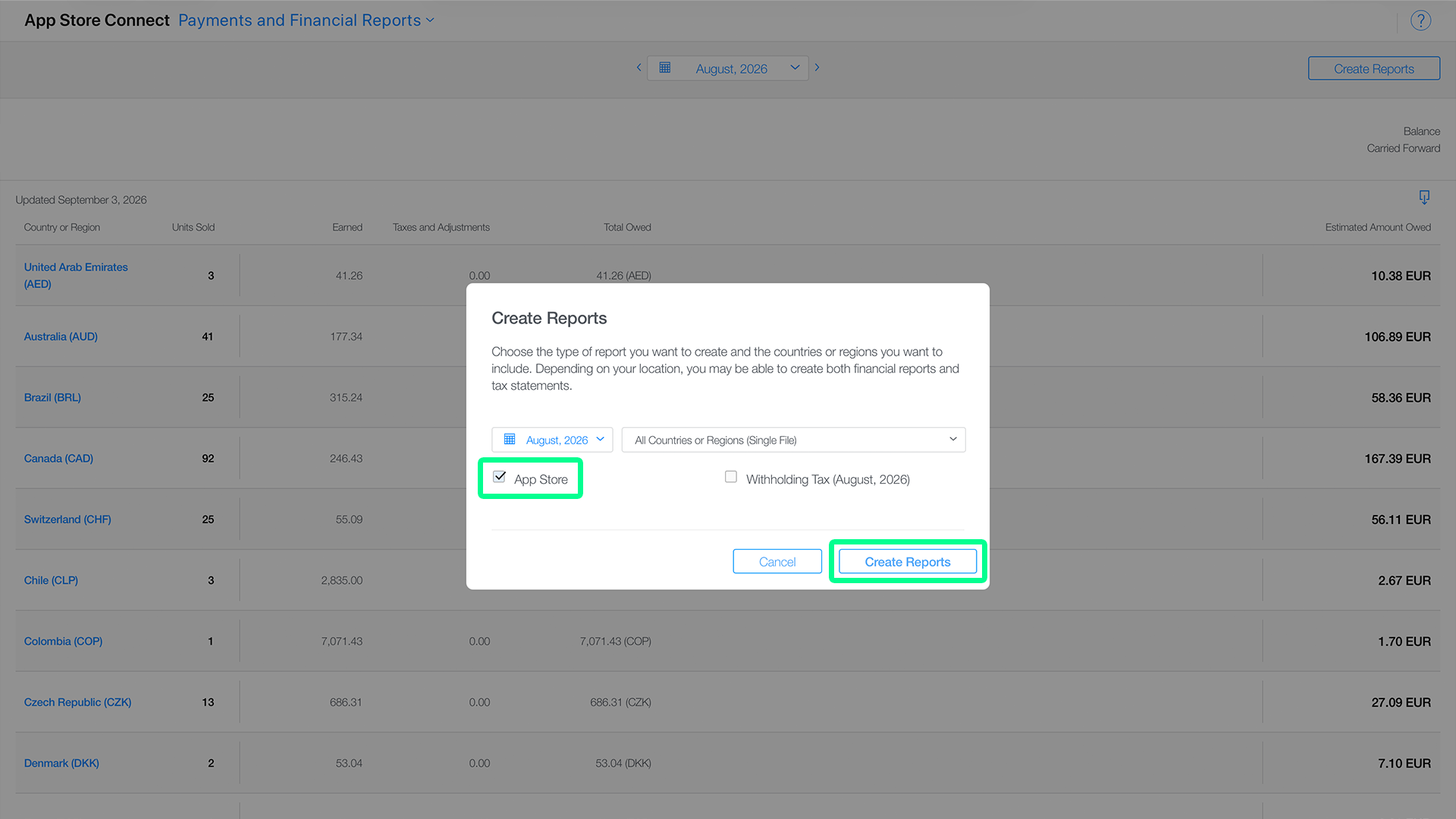1456x819 pixels.
Task: Open Brazil (BRL) link
Action: (52, 397)
